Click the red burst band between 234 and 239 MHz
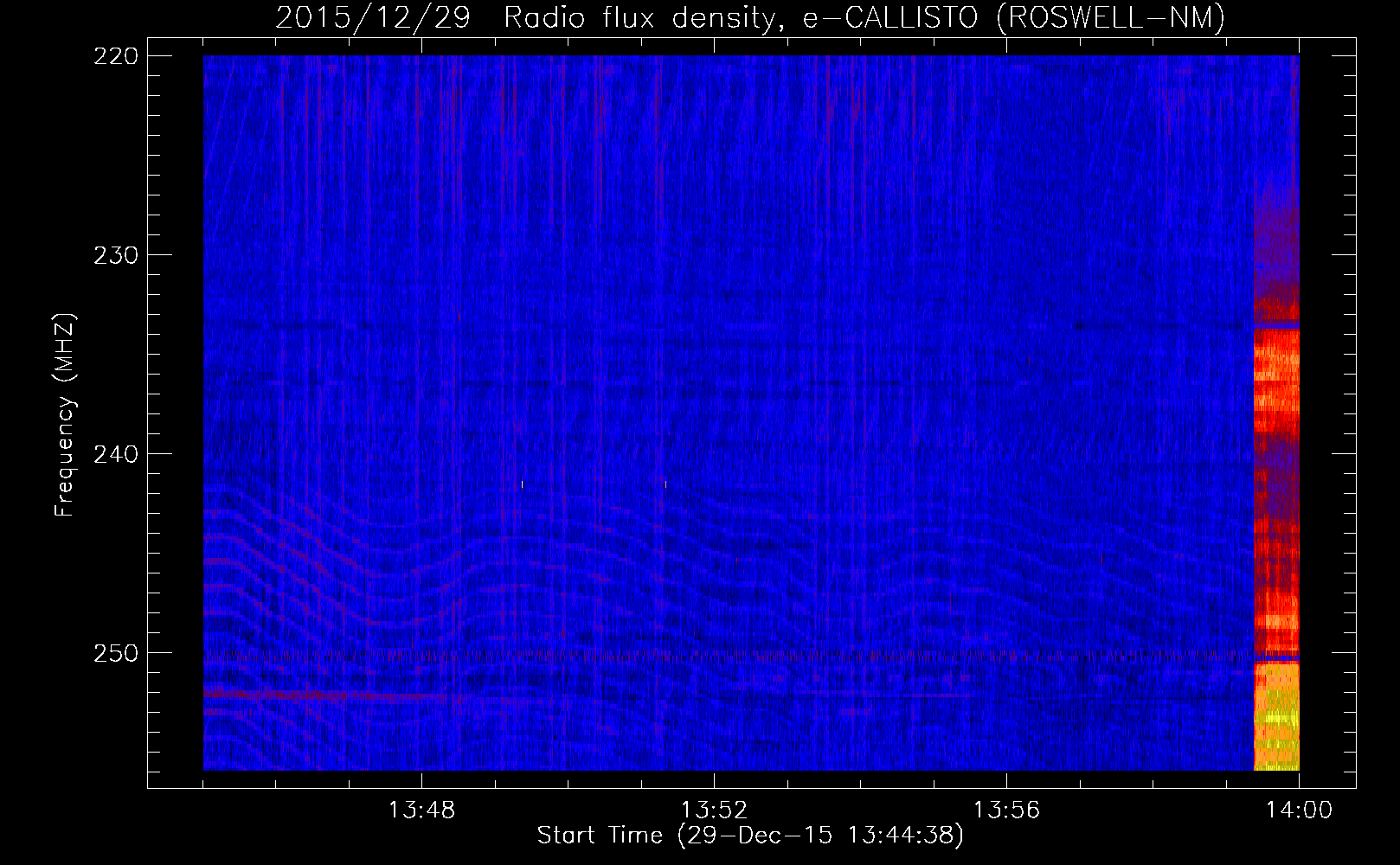This screenshot has height=865, width=1400. [x=1276, y=381]
